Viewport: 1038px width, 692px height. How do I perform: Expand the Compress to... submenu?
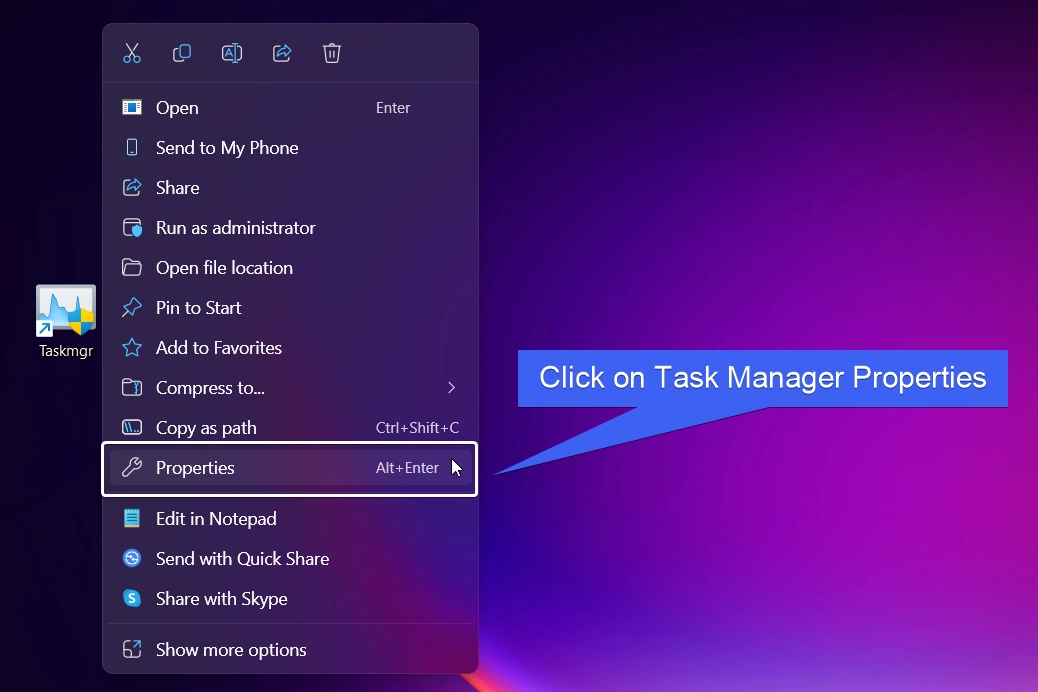point(290,388)
